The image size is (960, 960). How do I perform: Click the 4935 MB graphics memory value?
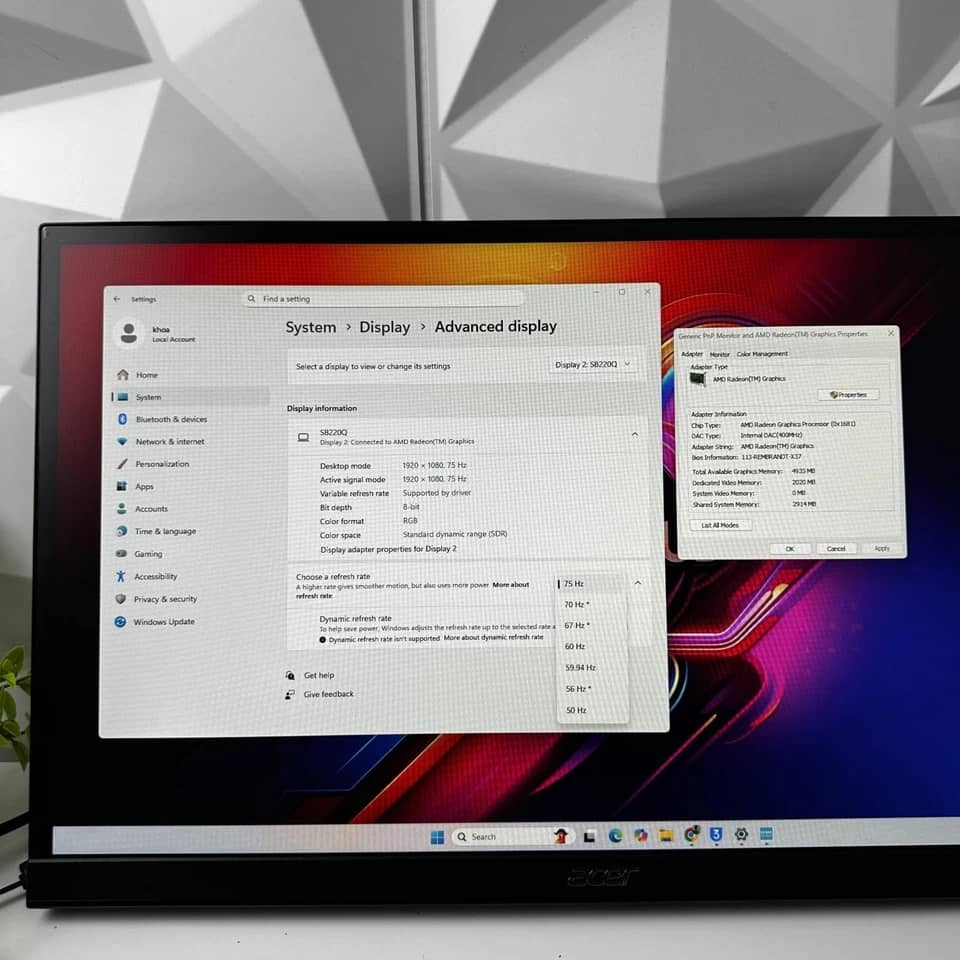(x=803, y=471)
